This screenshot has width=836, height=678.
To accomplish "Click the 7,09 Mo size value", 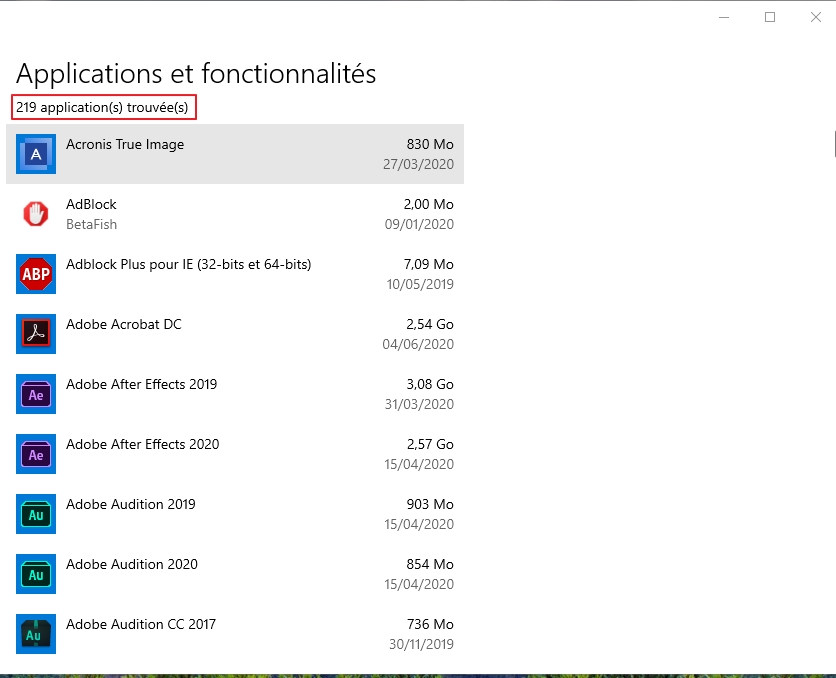I will tap(428, 264).
